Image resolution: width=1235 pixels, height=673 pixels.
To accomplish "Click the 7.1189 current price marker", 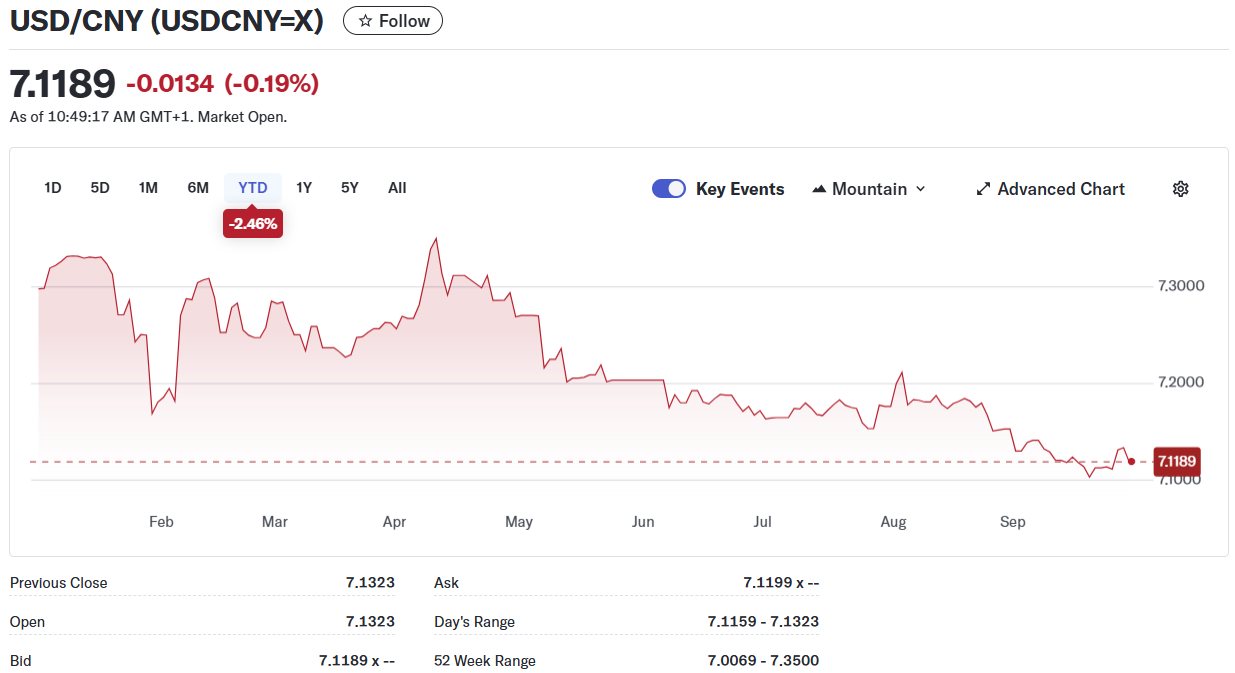I will (1176, 462).
